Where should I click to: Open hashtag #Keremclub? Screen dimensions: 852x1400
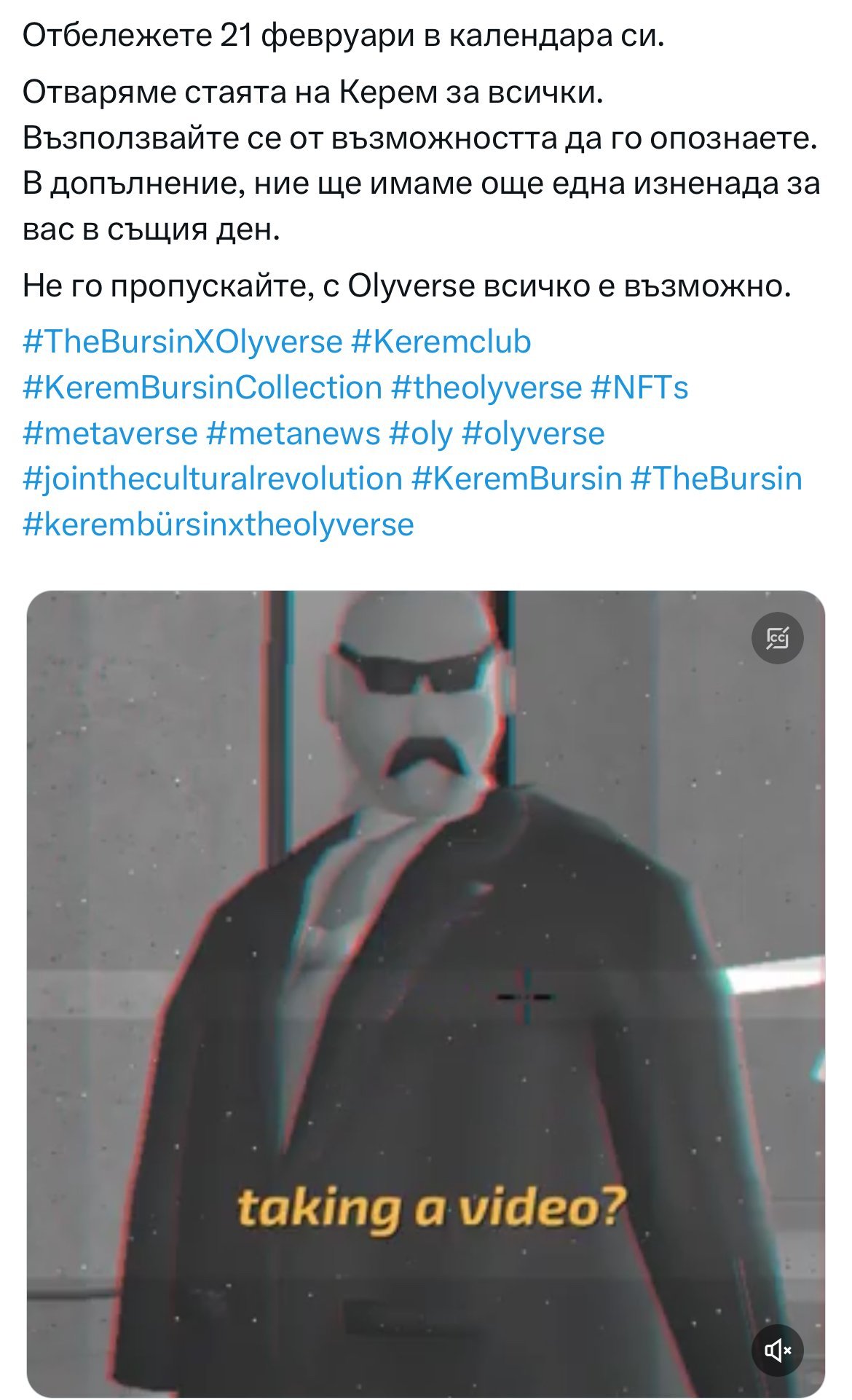[x=441, y=342]
